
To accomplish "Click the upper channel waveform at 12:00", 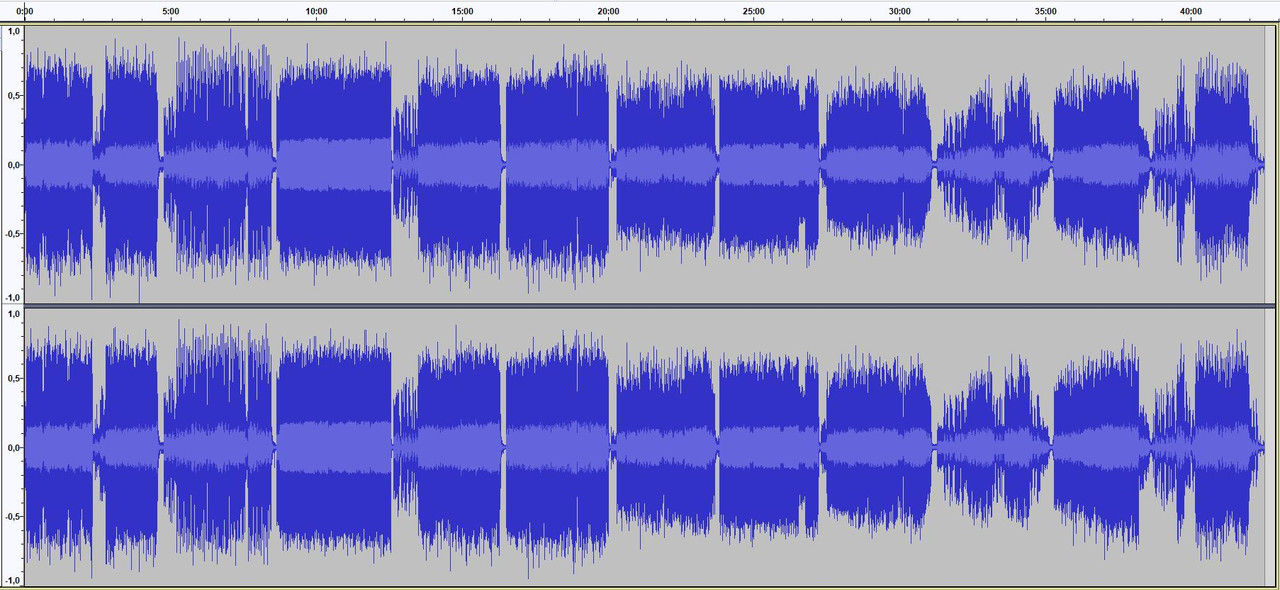I will tap(375, 165).
